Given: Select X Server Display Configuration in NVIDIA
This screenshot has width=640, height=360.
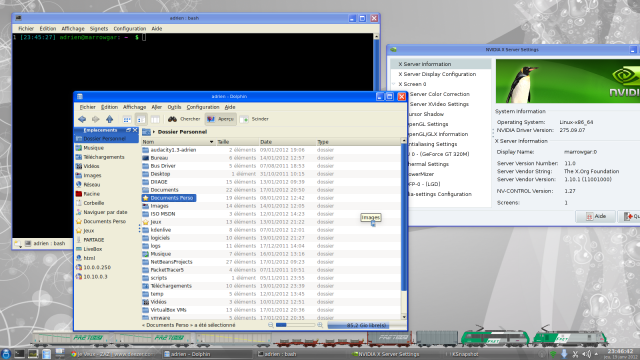Looking at the screenshot, I should pos(437,74).
